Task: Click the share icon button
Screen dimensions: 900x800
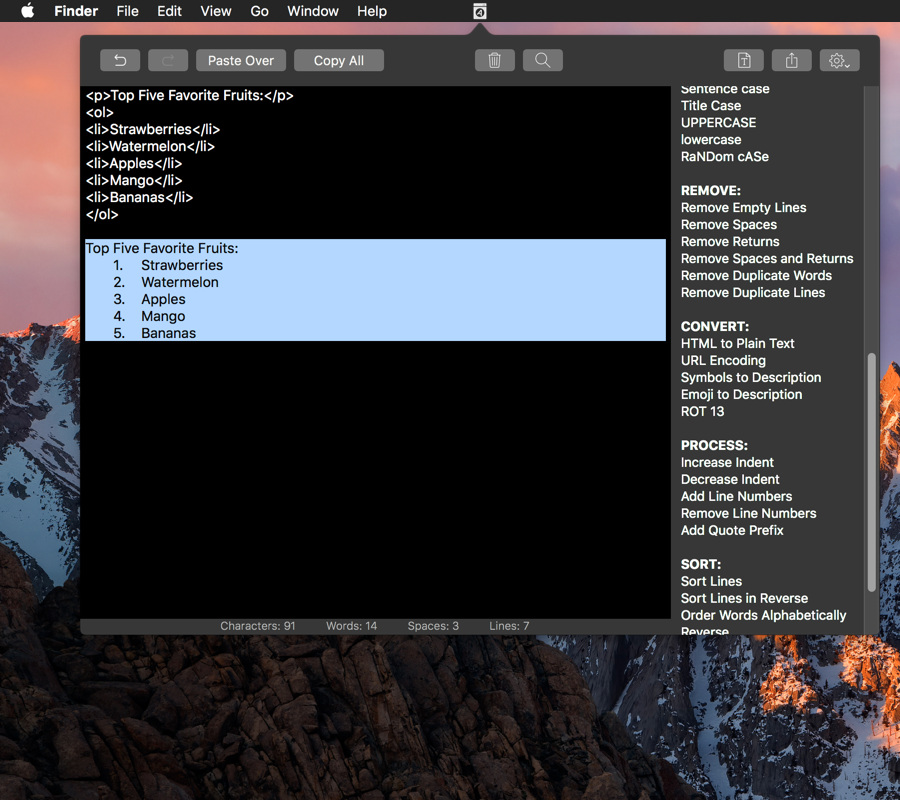Action: 792,60
